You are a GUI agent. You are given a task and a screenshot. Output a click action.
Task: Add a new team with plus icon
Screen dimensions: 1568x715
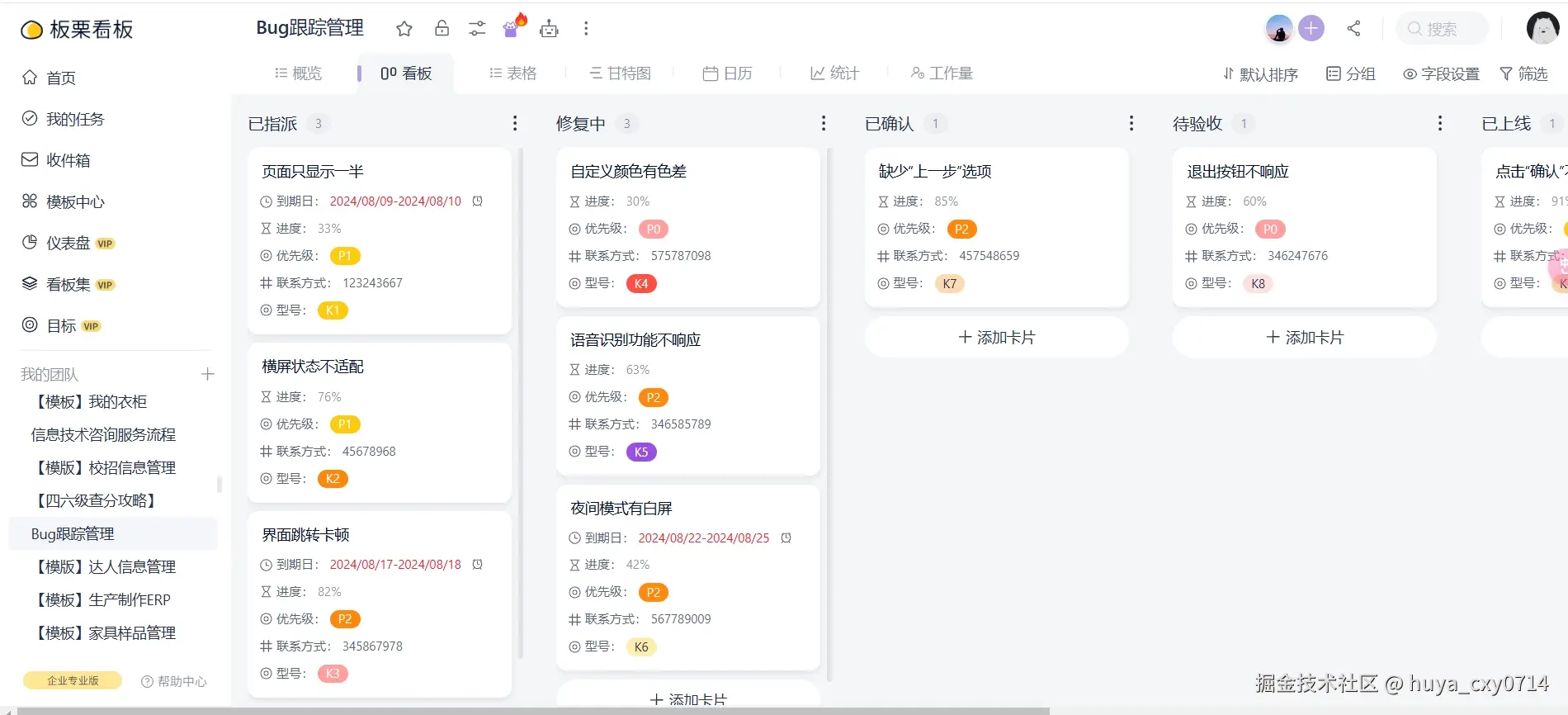208,374
